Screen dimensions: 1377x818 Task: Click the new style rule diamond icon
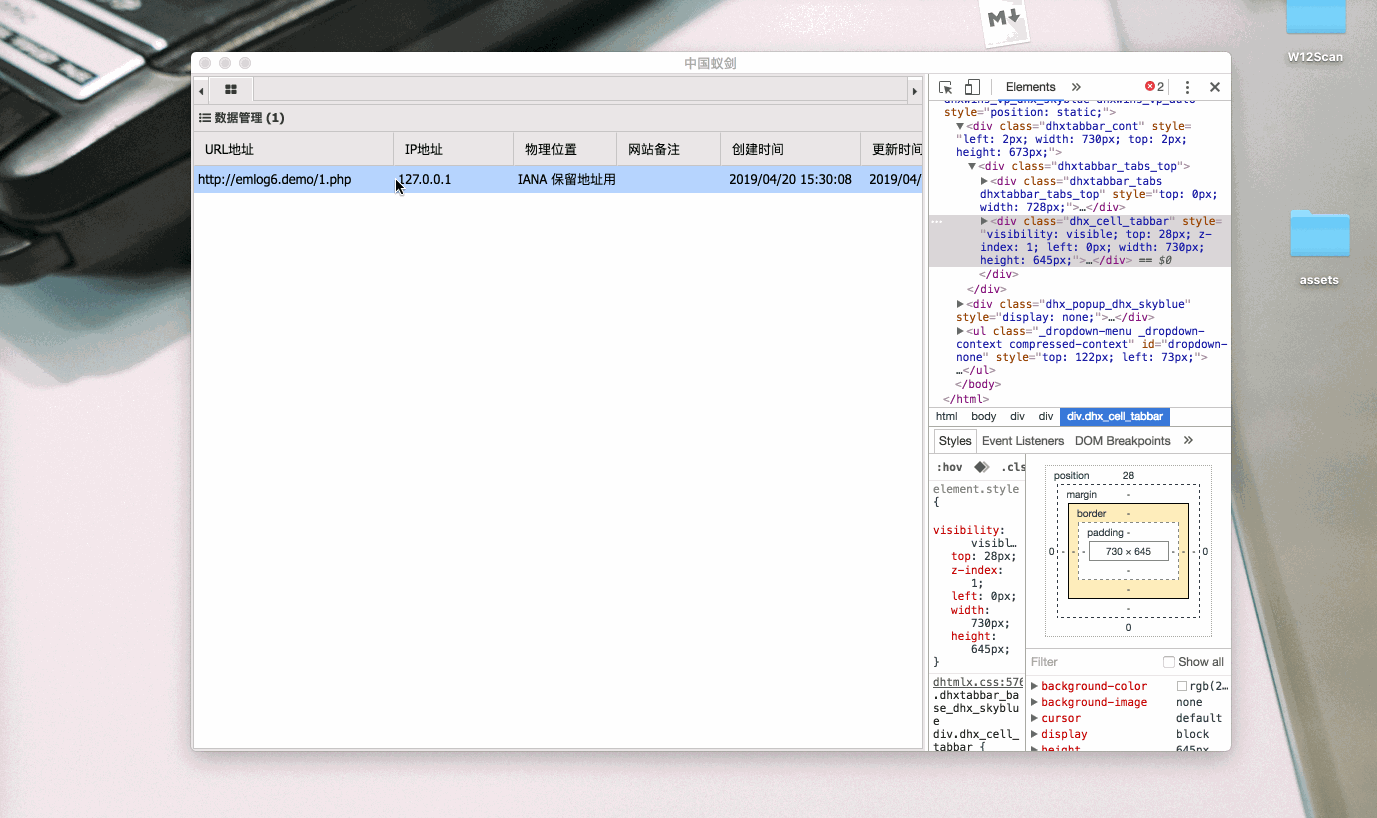981,467
